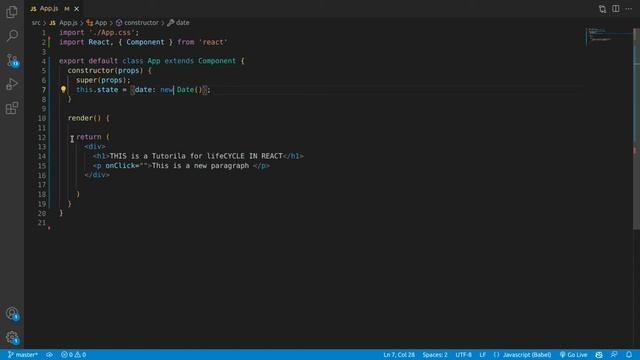Open the Extensions view
The image size is (640, 360).
pos(12,108)
